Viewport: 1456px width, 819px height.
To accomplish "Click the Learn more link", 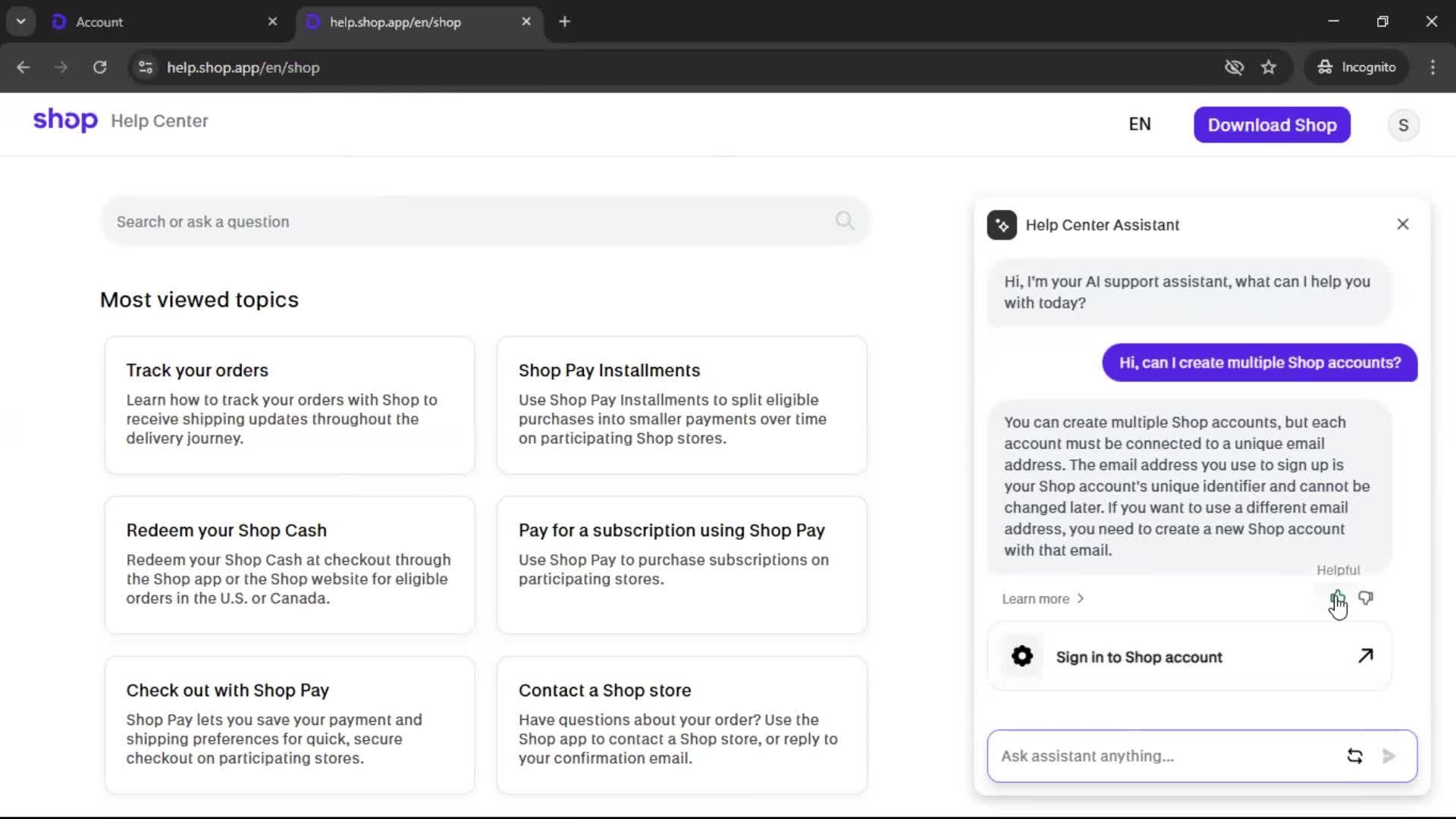I will tap(1043, 599).
